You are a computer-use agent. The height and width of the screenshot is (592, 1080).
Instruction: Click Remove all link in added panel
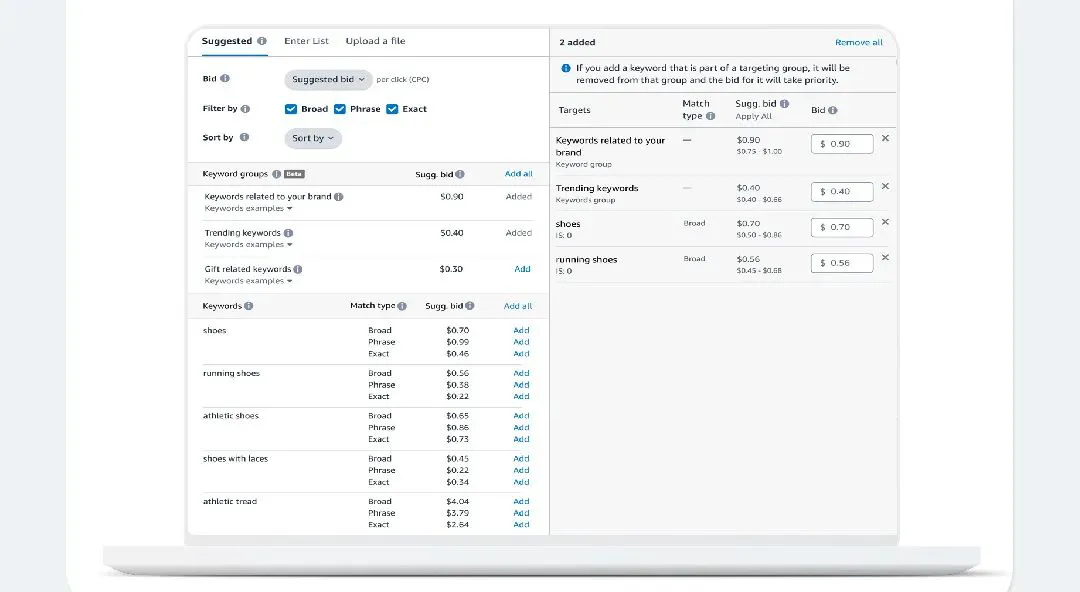[x=858, y=42]
